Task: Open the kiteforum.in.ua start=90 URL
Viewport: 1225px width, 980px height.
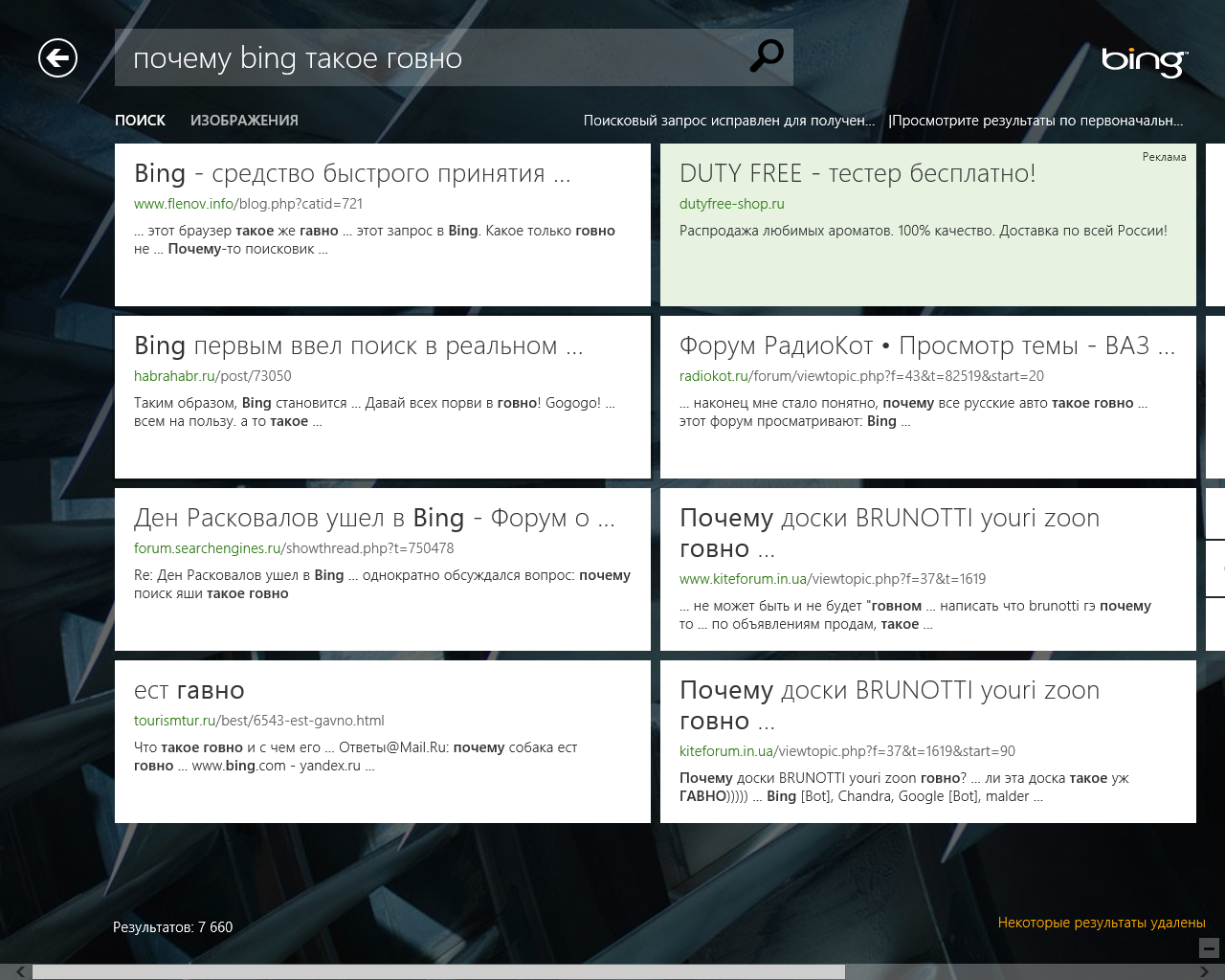Action: (x=847, y=751)
